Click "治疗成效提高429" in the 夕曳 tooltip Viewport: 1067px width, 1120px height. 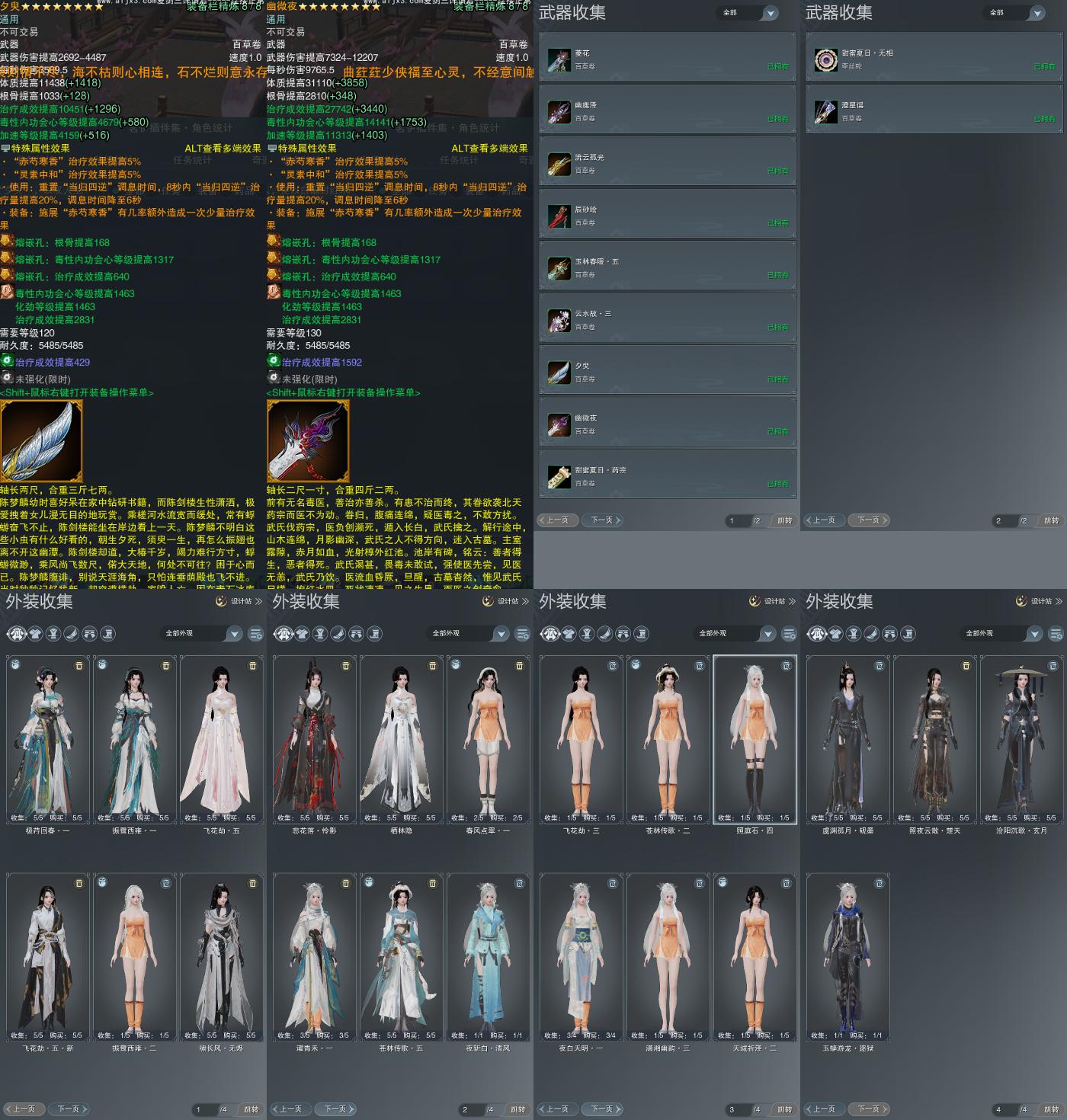(53, 363)
